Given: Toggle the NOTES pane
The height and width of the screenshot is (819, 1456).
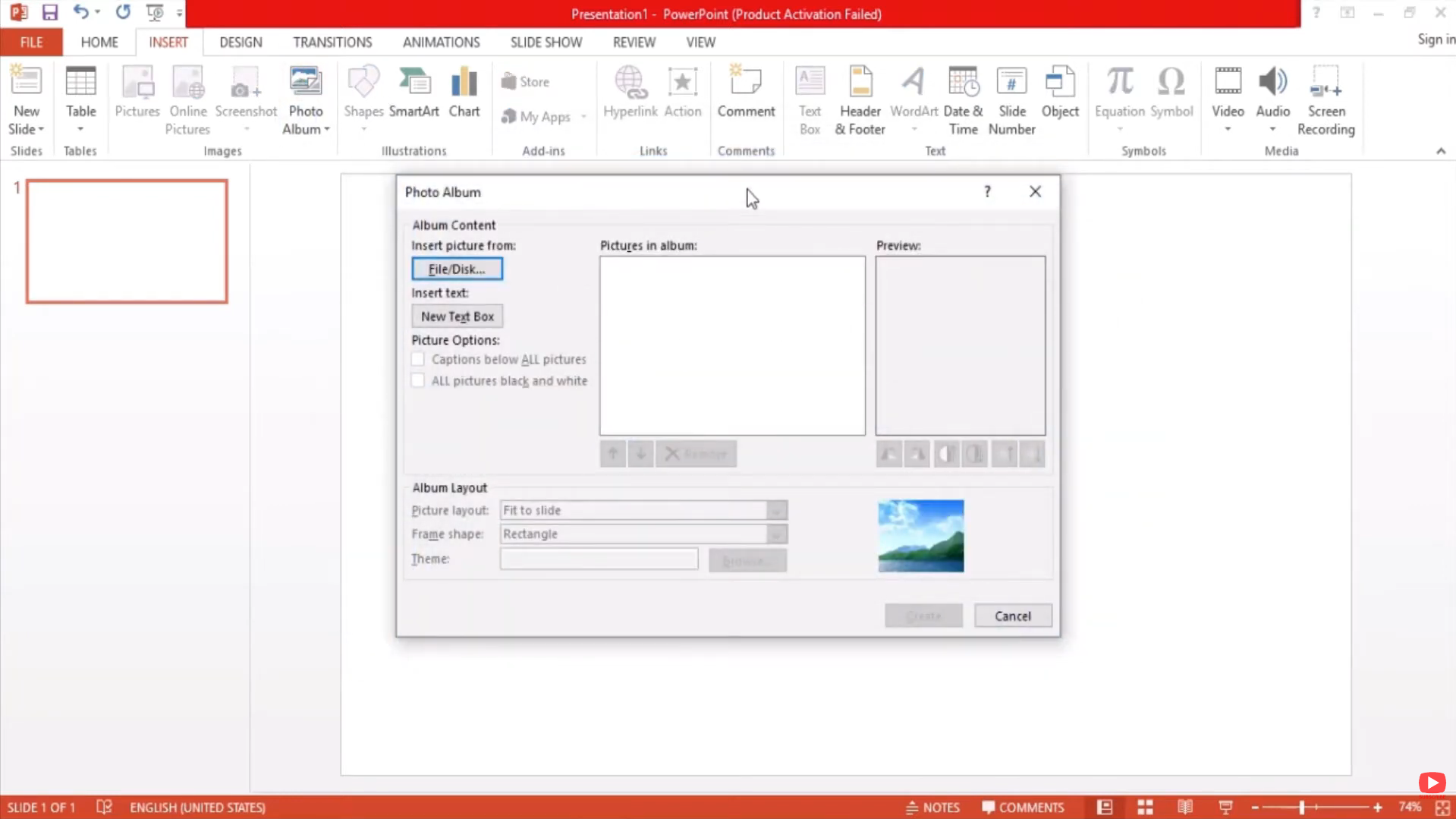Looking at the screenshot, I should click(x=932, y=808).
